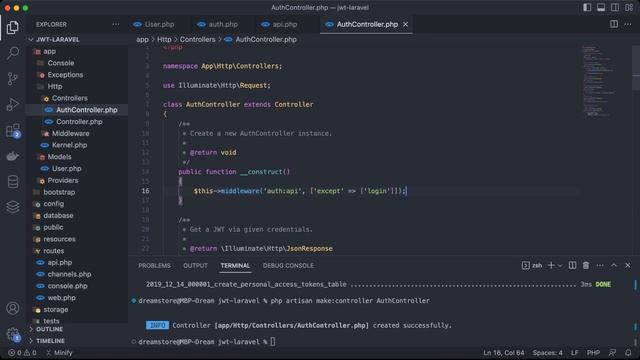The width and height of the screenshot is (640, 360).
Task: Click Ln 16, Col 64 cursor position
Action: click(504, 353)
